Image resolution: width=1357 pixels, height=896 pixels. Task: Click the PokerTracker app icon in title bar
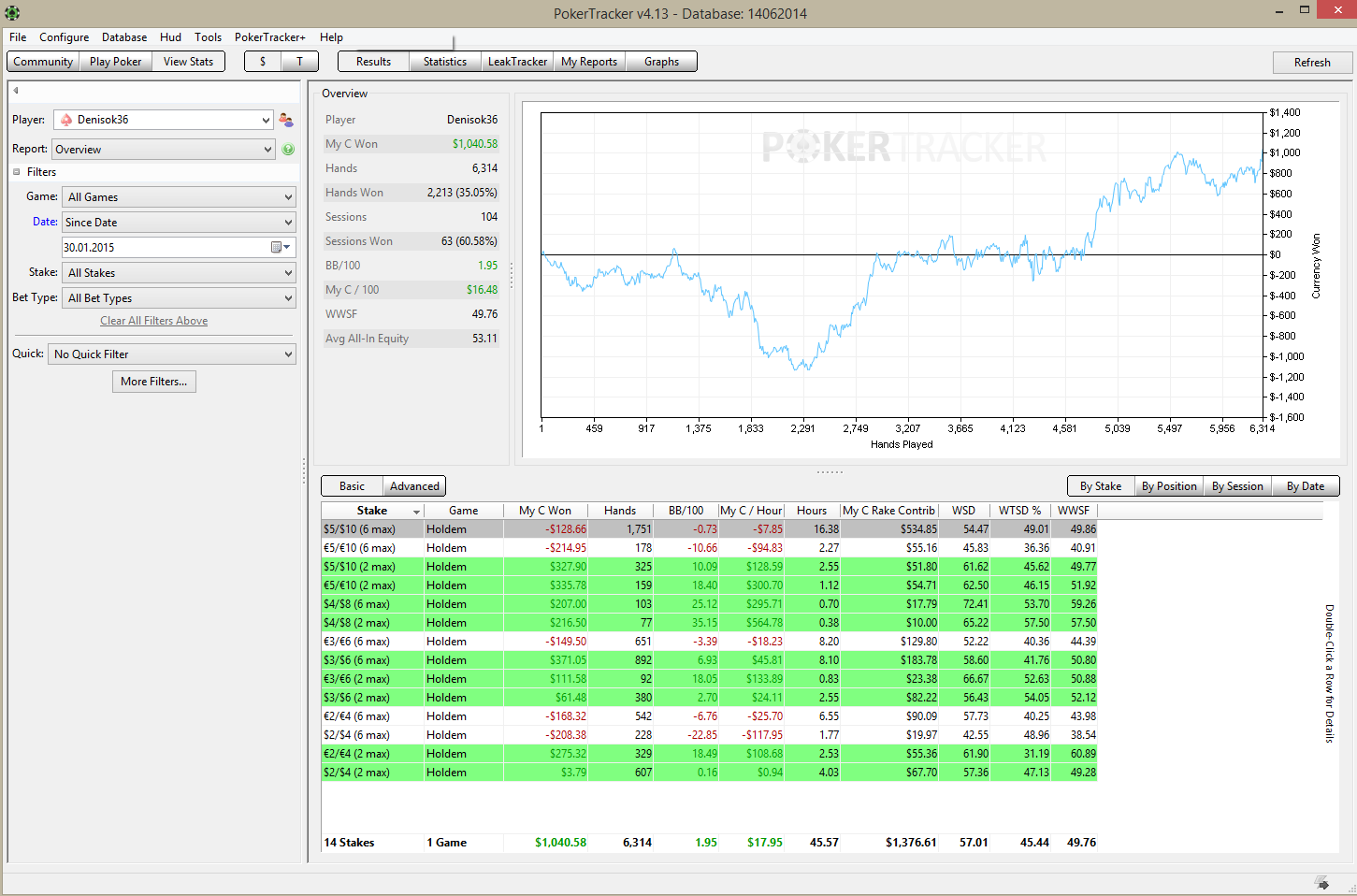pos(12,13)
